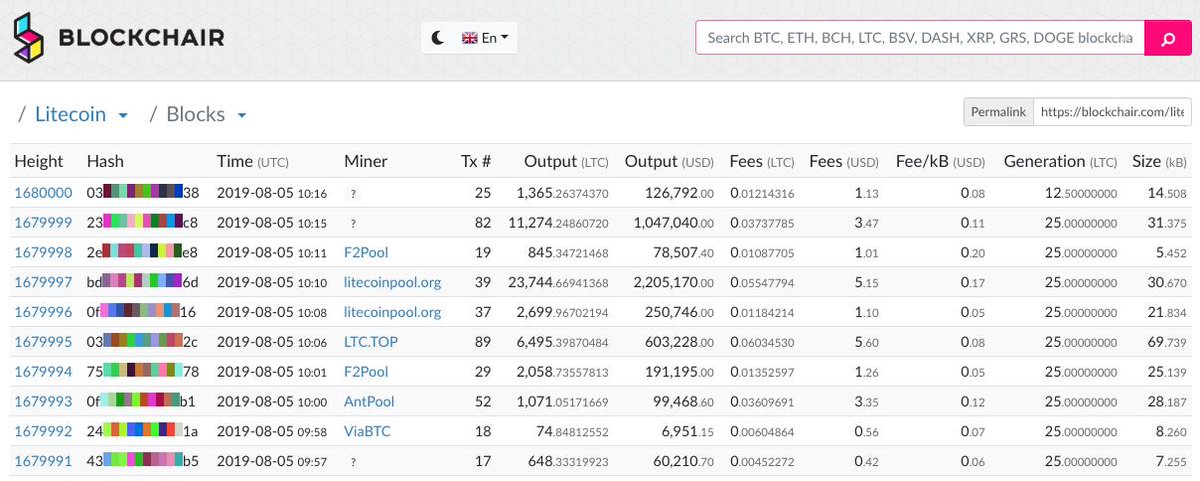Sort by Height column header
1200x481 pixels.
point(39,161)
